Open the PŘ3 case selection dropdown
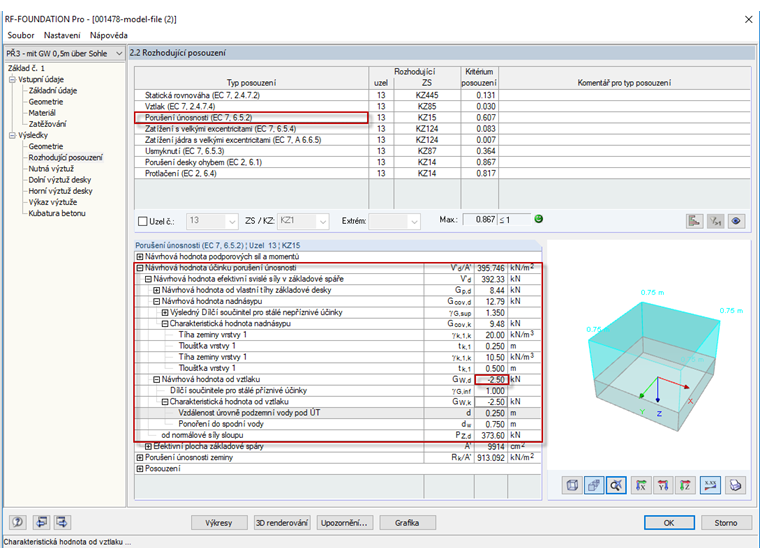The image size is (760, 560). pyautogui.click(x=64, y=53)
